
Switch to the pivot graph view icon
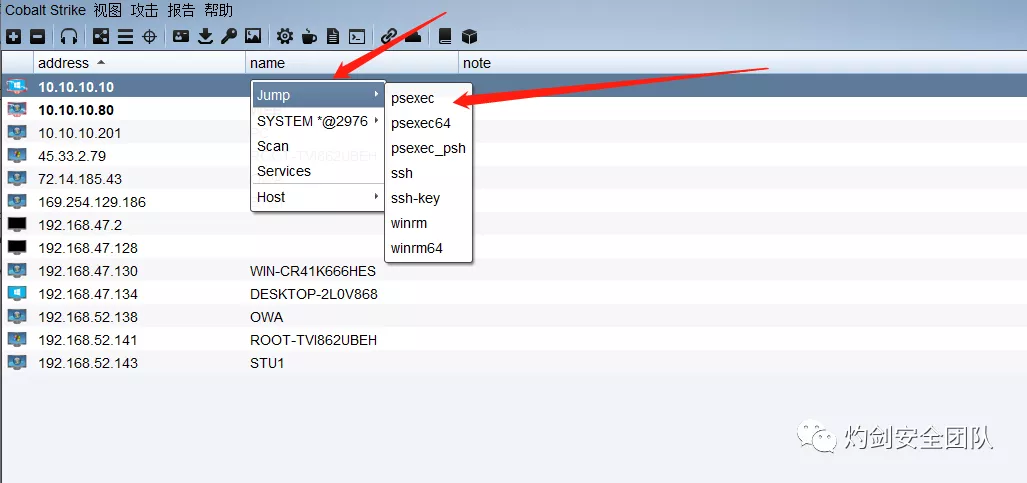click(101, 36)
